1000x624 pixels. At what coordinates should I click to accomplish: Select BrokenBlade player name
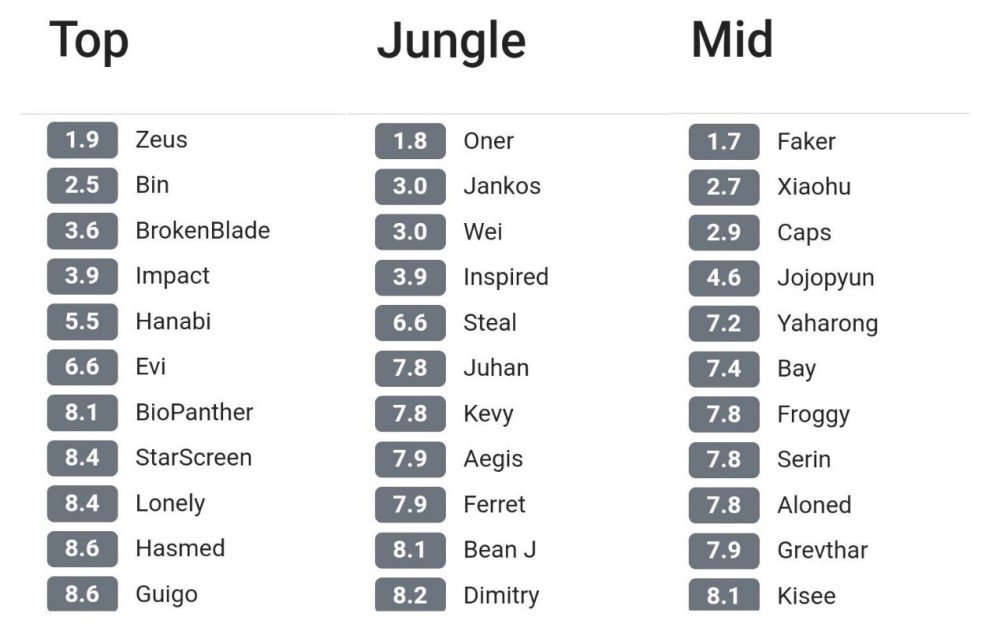pos(202,231)
